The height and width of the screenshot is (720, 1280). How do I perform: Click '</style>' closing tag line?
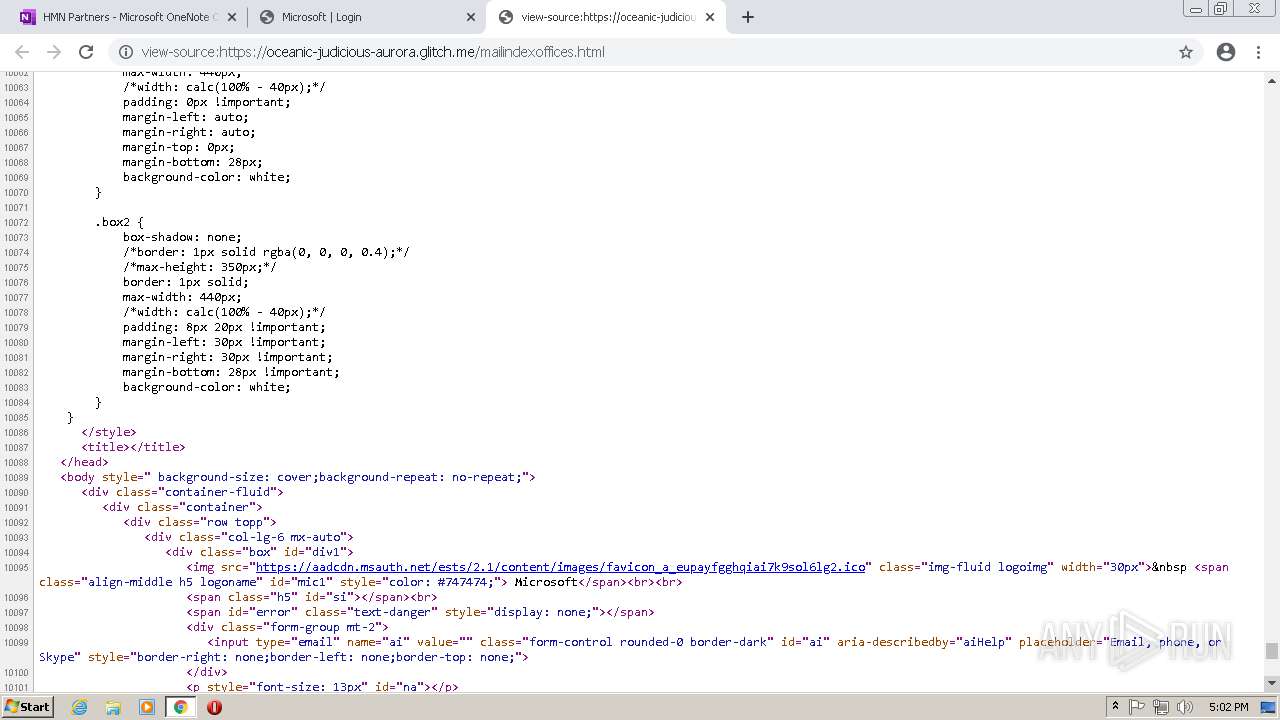[x=109, y=432]
